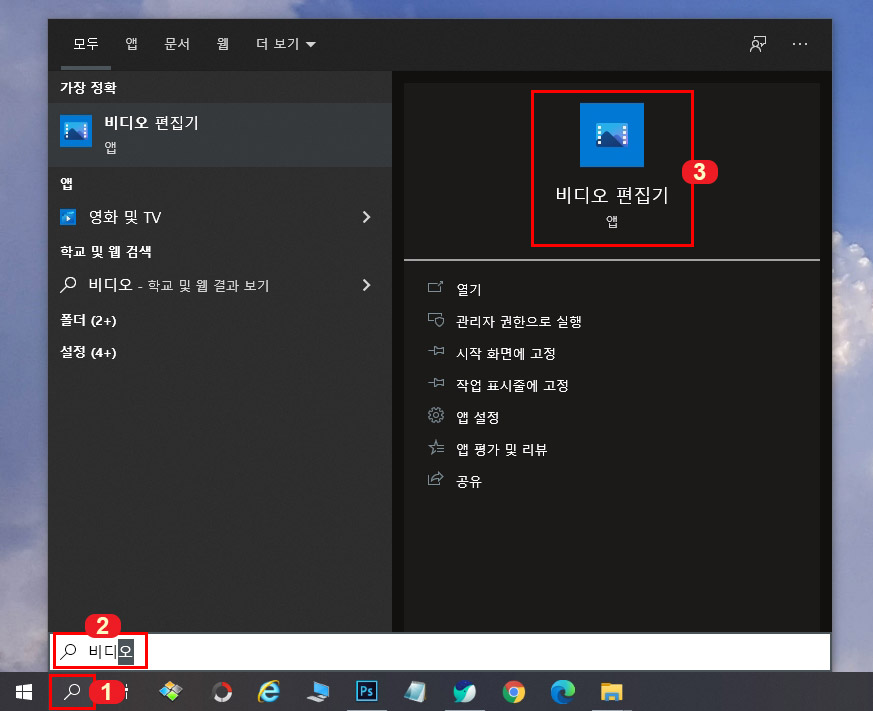Expand the 더 보기 dropdown
Screen dimensions: 873x711
click(283, 44)
